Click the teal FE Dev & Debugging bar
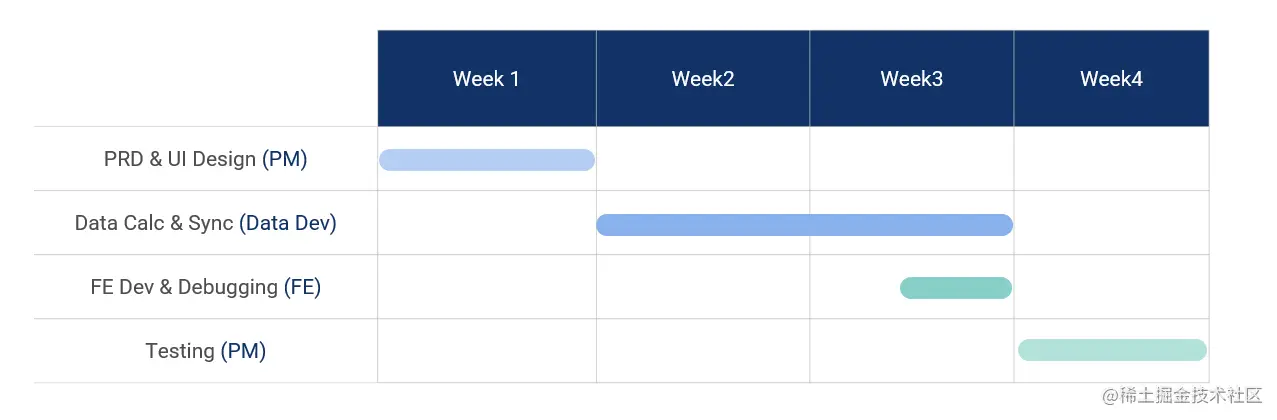Screen dimensions: 1277x420 point(956,288)
